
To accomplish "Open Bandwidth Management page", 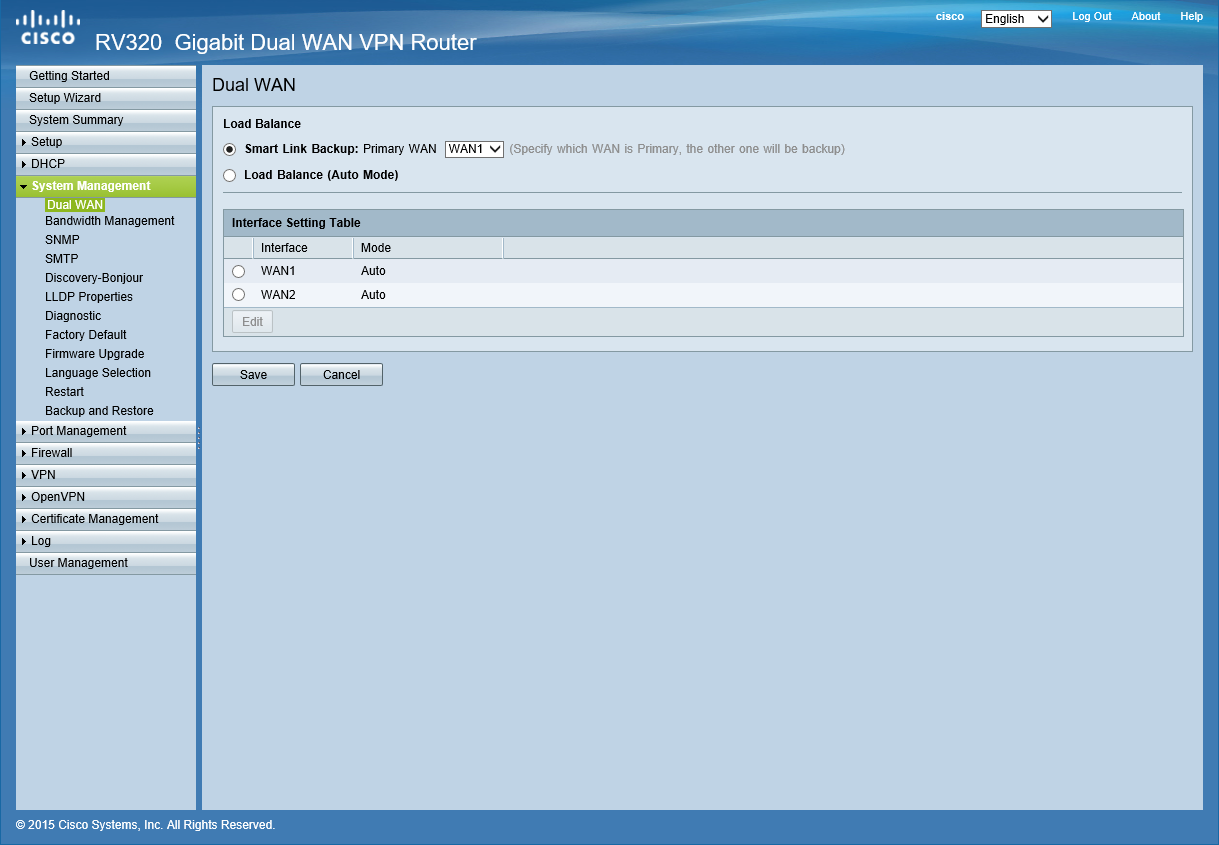I will tap(110, 221).
